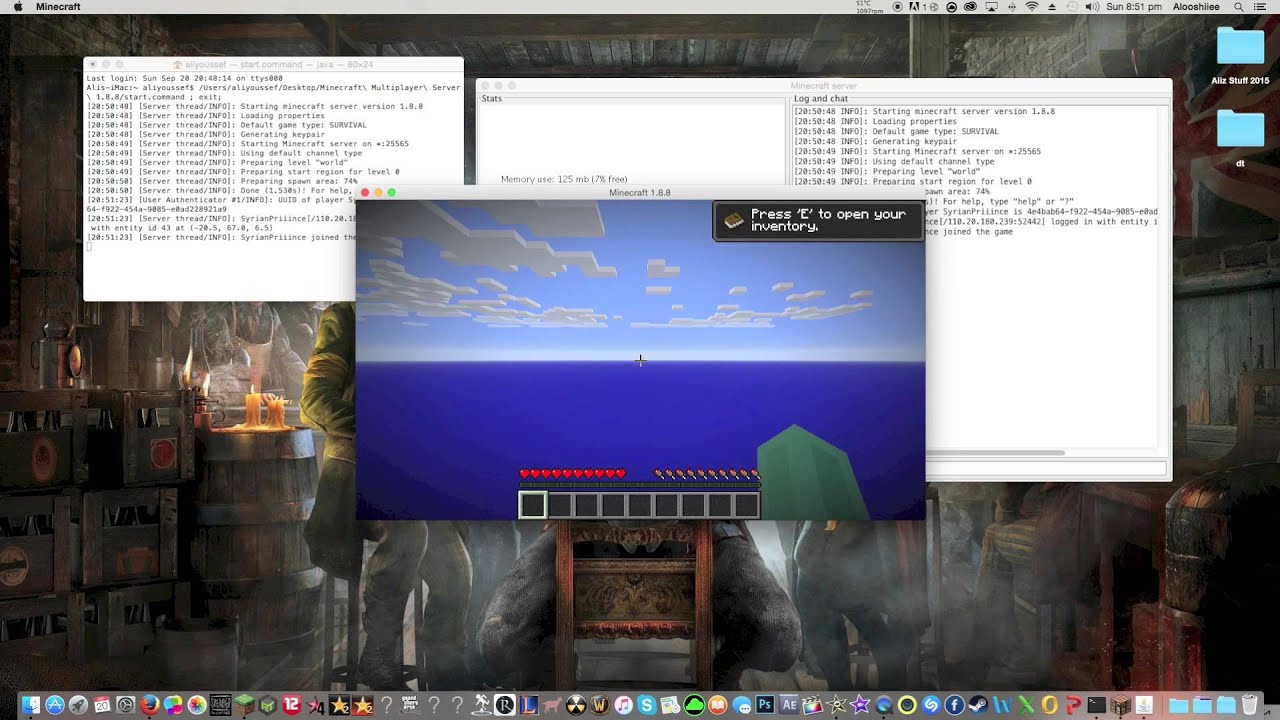Open Grand Theft Auto dock icon
This screenshot has height=720, width=1280.
click(410, 705)
